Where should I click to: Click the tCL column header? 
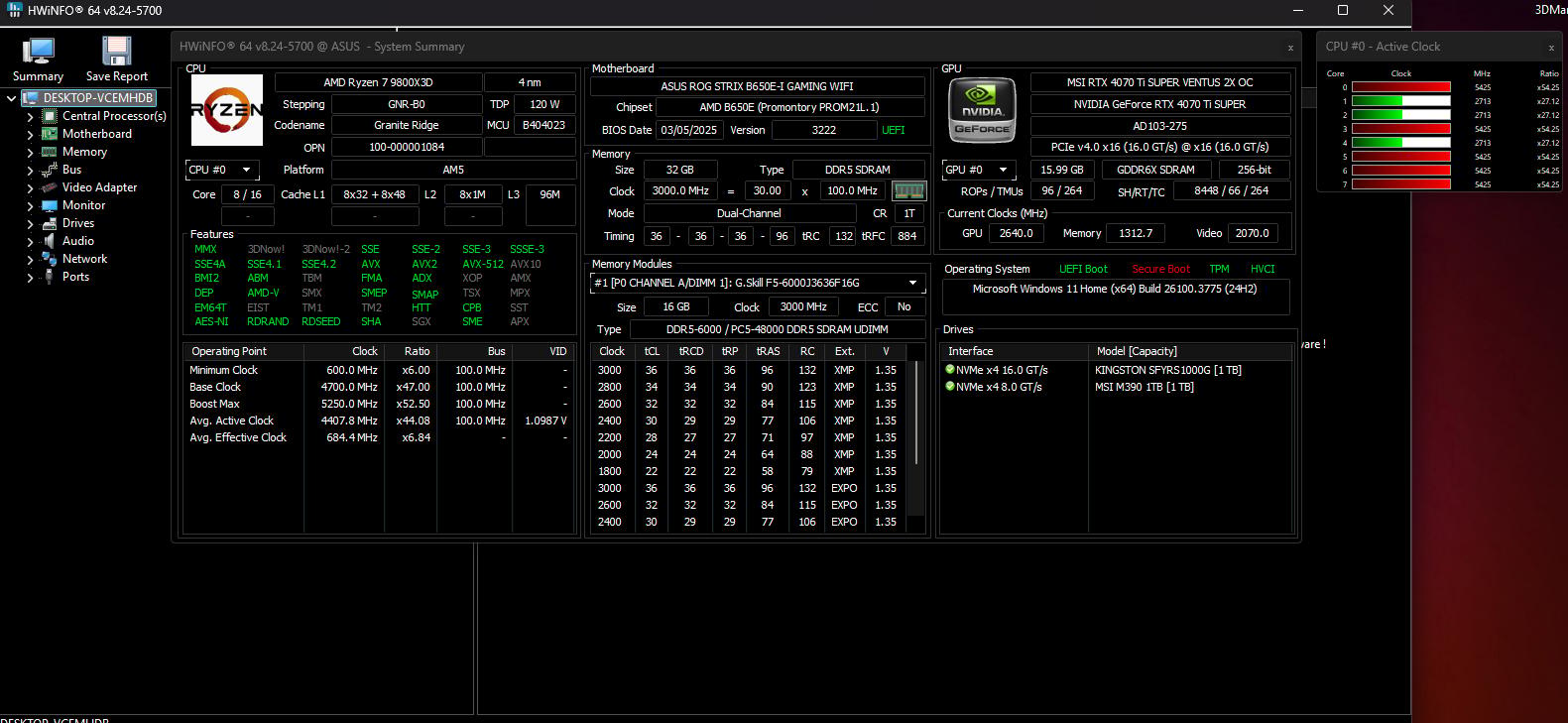[652, 351]
